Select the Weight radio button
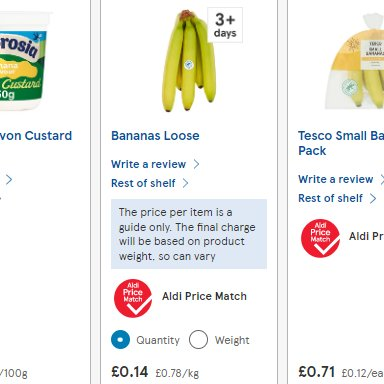The width and height of the screenshot is (384, 384). [x=198, y=340]
